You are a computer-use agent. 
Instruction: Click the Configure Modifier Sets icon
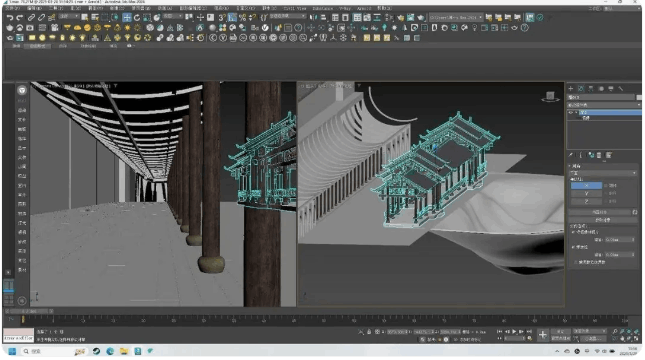point(609,155)
